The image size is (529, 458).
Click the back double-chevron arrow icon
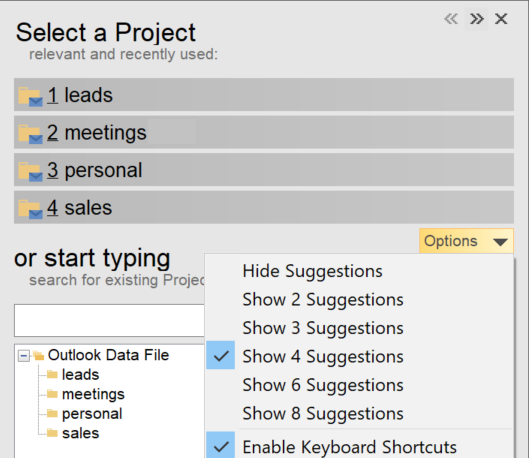(451, 19)
